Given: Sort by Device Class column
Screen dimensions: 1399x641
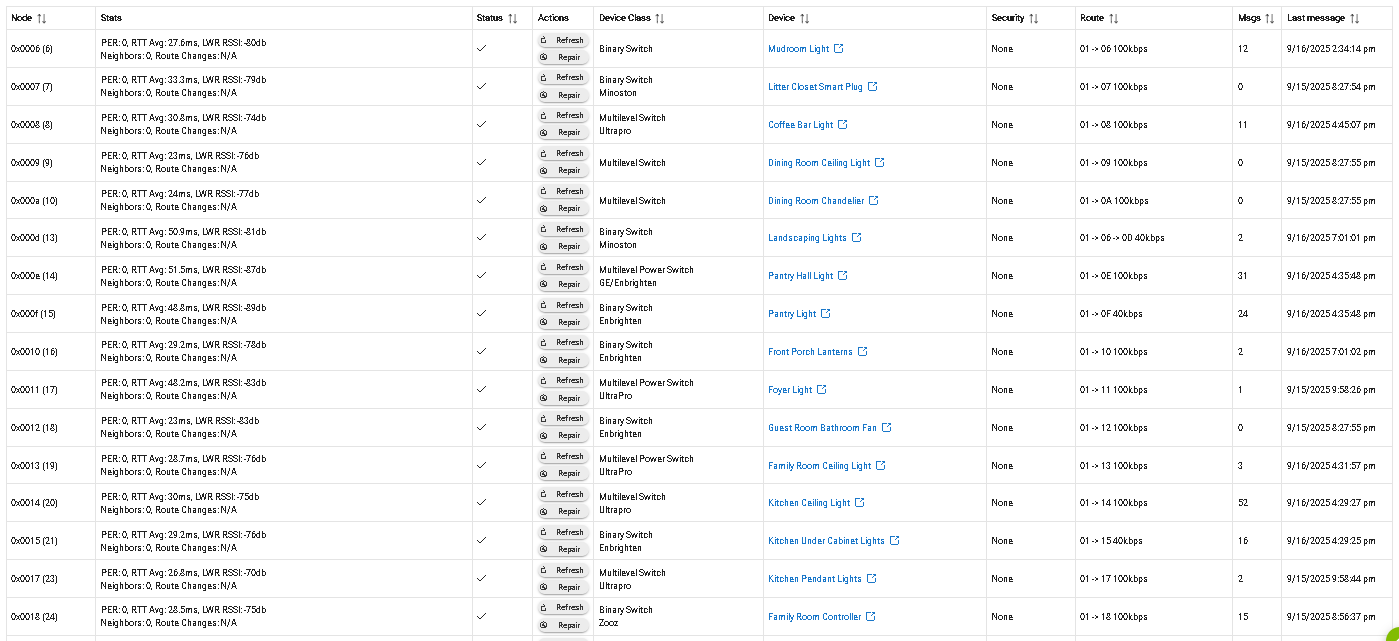Looking at the screenshot, I should (660, 18).
